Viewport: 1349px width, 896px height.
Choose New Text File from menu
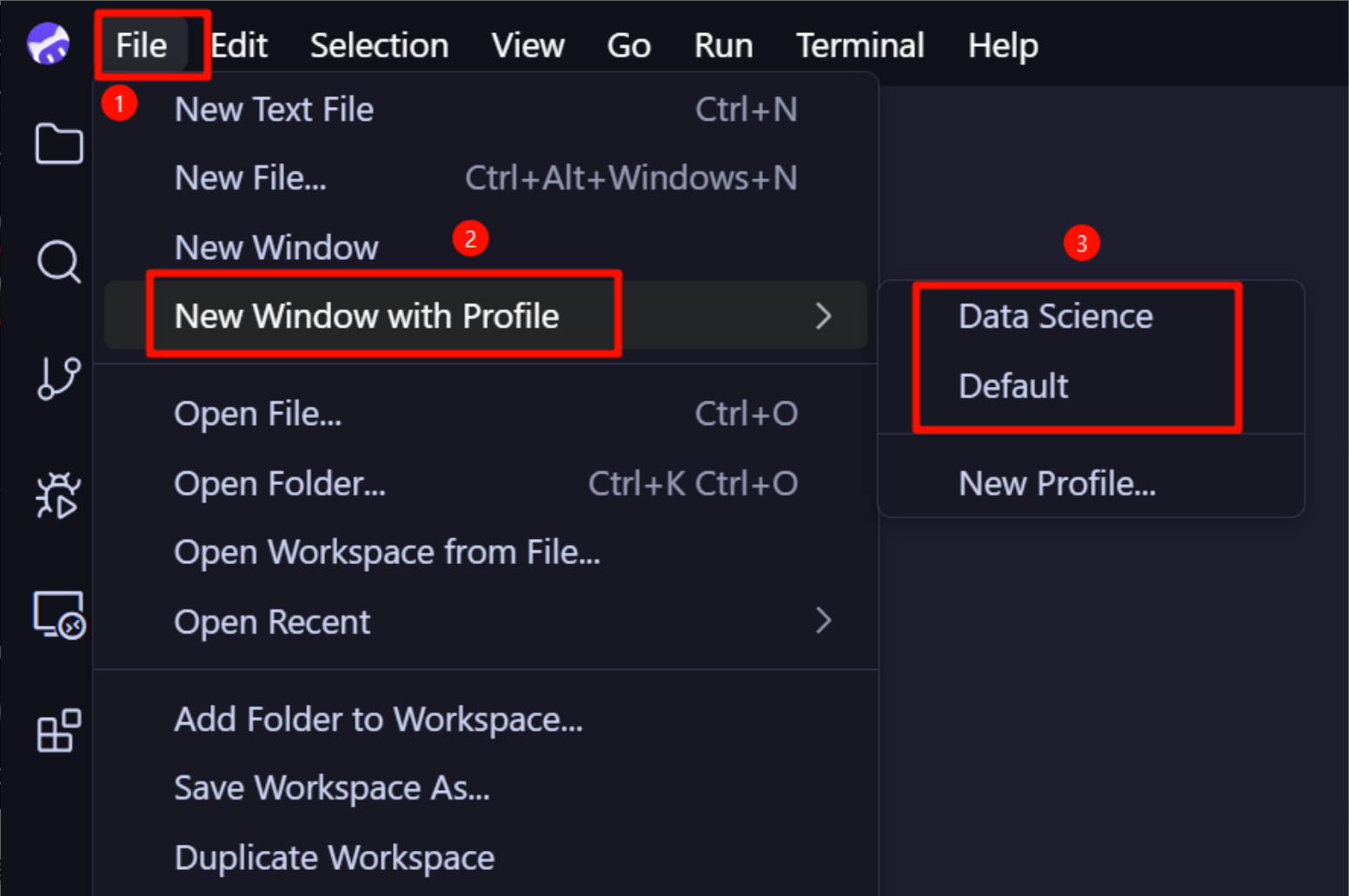coord(273,108)
